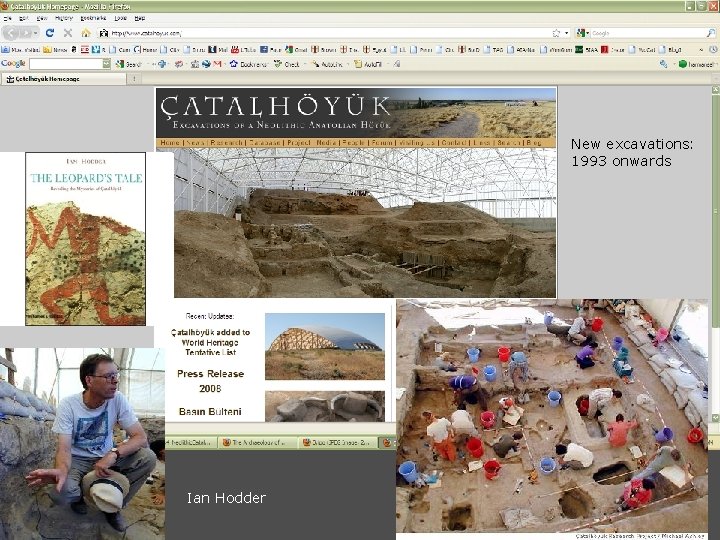The height and width of the screenshot is (540, 720).
Task: Open the Blog bookmark in the bookmarks toolbar
Action: (670, 49)
